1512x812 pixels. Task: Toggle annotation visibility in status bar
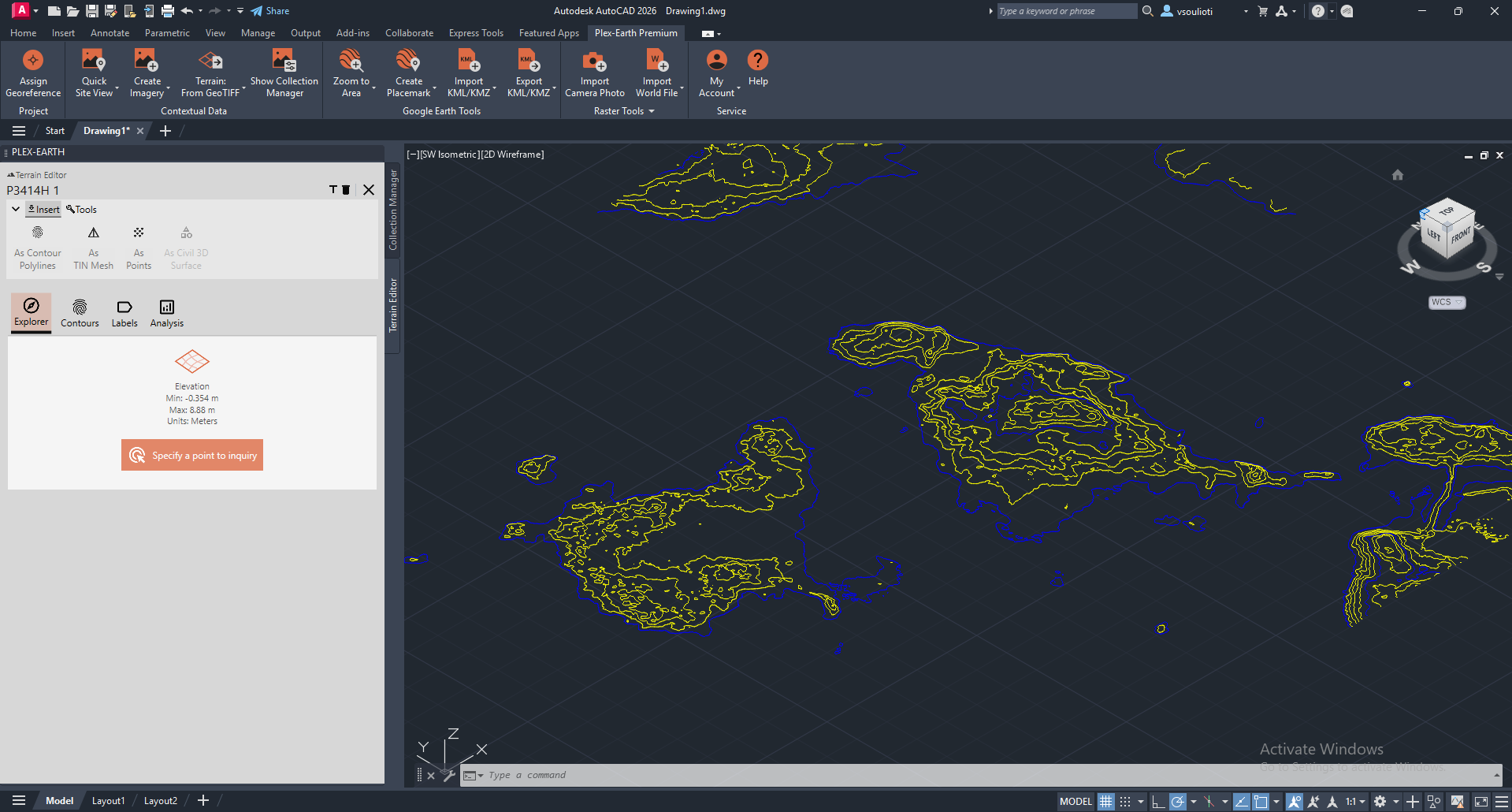point(1295,802)
